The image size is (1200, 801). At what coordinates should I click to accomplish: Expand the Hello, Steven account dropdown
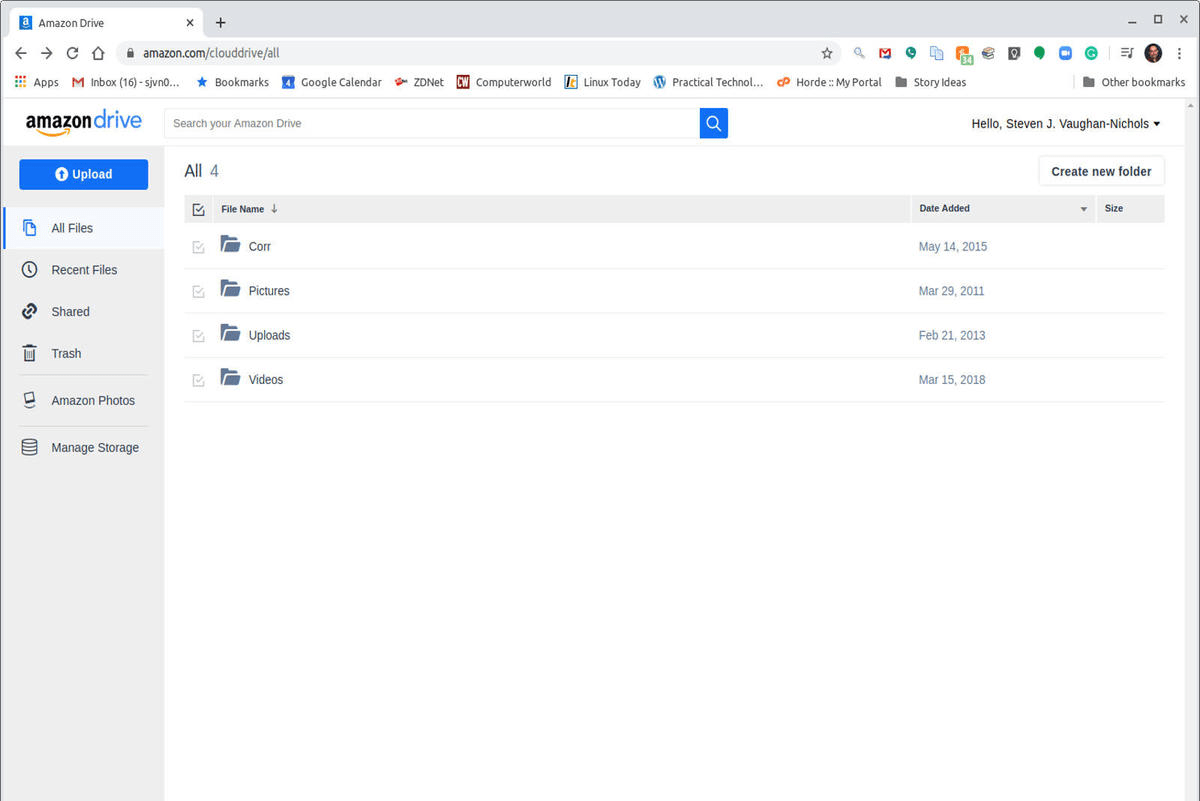(1065, 123)
